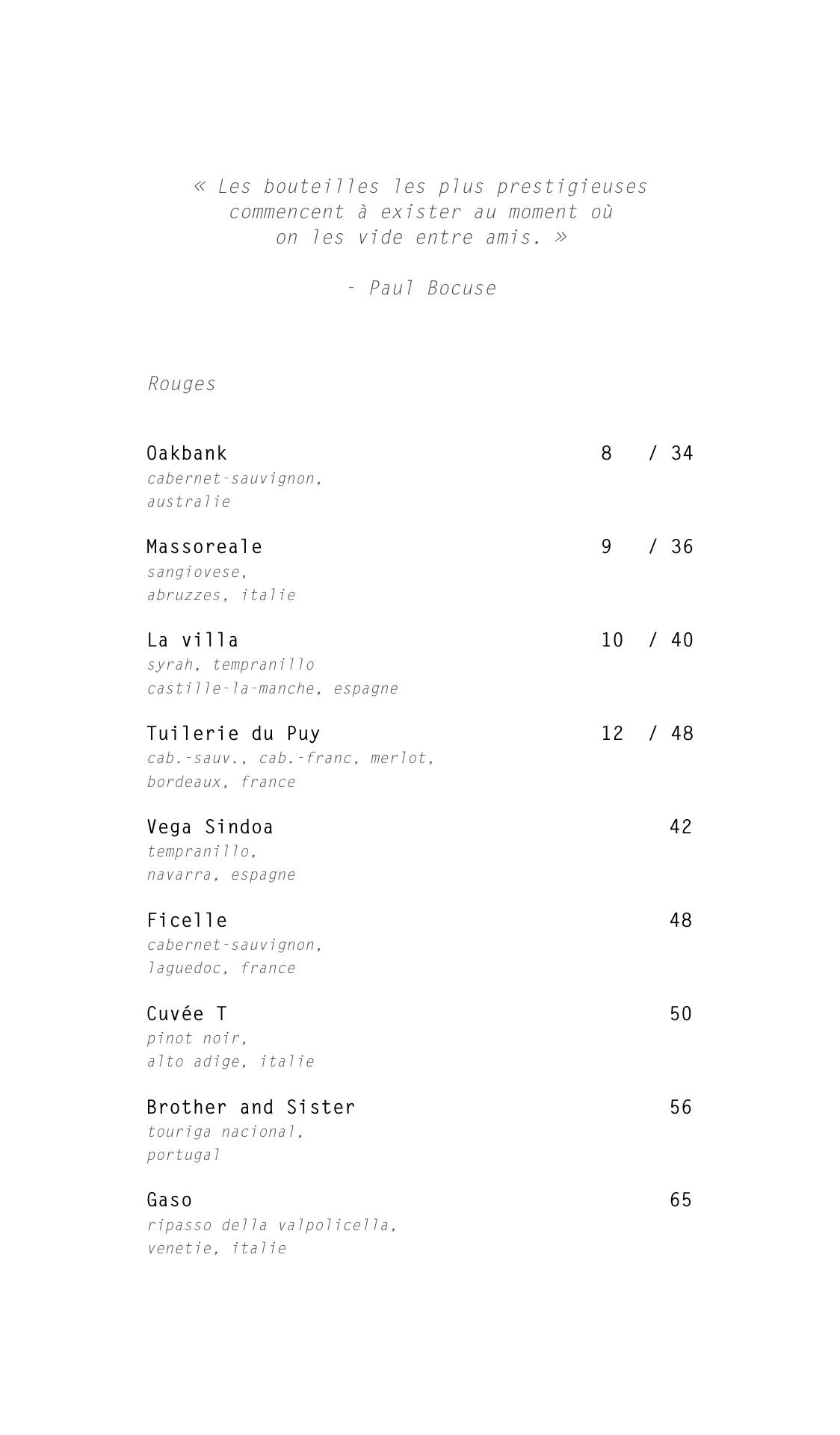This screenshot has height=1435, width=840.
Task: Select the La villa wine entry
Action: [192, 640]
